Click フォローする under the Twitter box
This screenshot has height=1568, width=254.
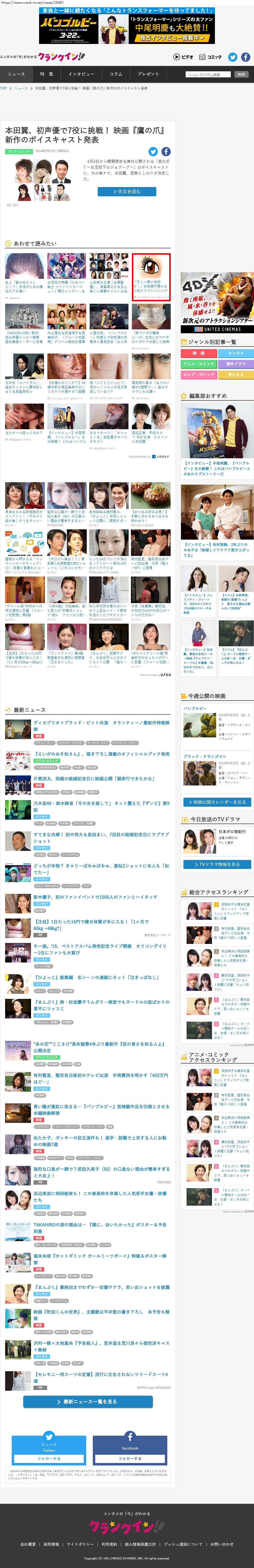[49, 1458]
